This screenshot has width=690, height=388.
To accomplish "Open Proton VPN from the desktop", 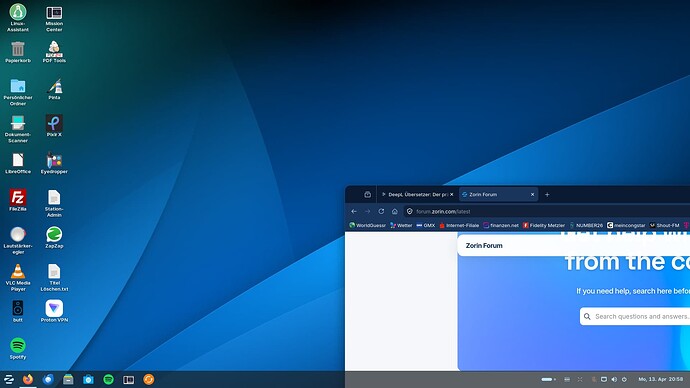I will point(54,311).
